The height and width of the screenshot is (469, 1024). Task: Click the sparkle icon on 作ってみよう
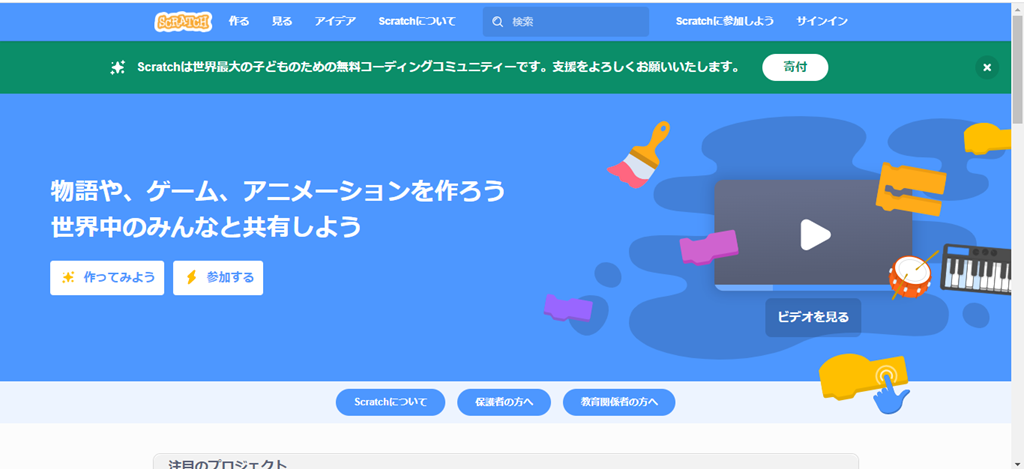pyautogui.click(x=68, y=278)
